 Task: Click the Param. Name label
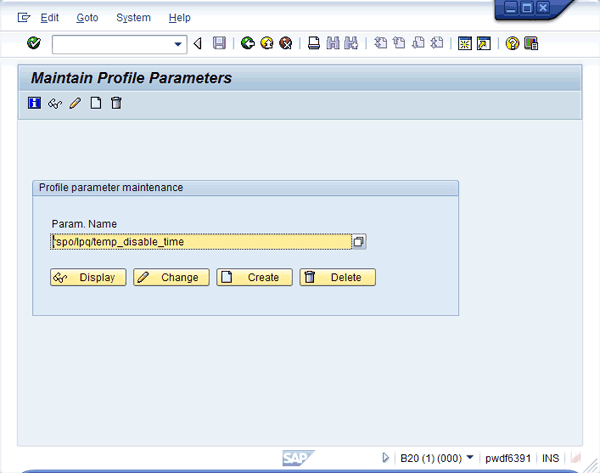pyautogui.click(x=84, y=224)
